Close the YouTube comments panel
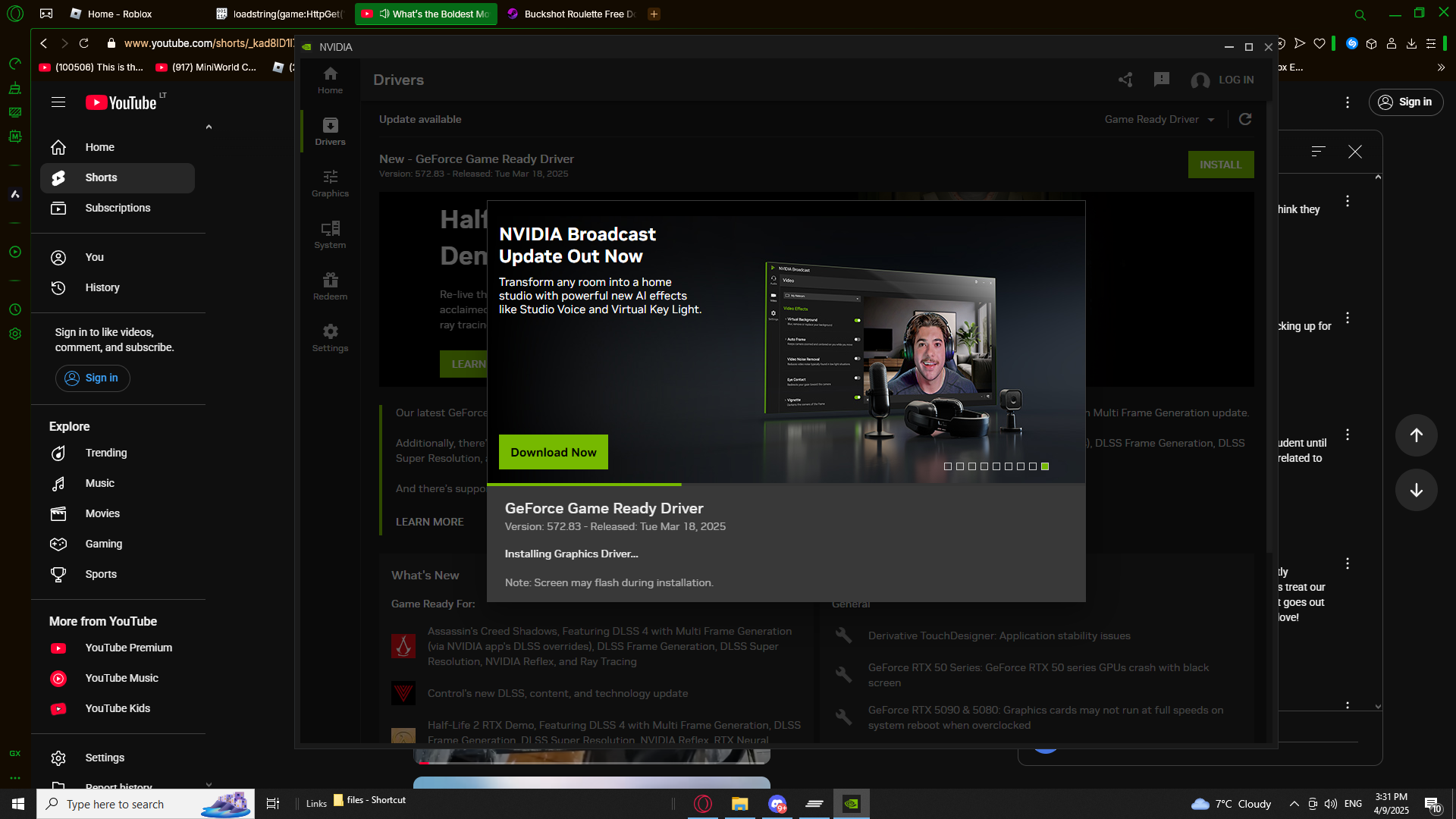Image resolution: width=1456 pixels, height=819 pixels. coord(1355,152)
